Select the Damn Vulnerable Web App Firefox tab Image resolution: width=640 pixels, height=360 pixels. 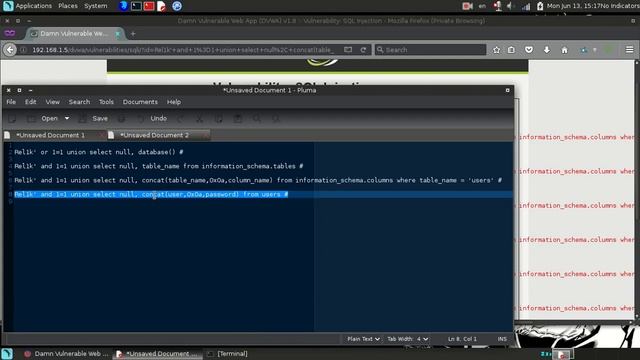tap(73, 34)
